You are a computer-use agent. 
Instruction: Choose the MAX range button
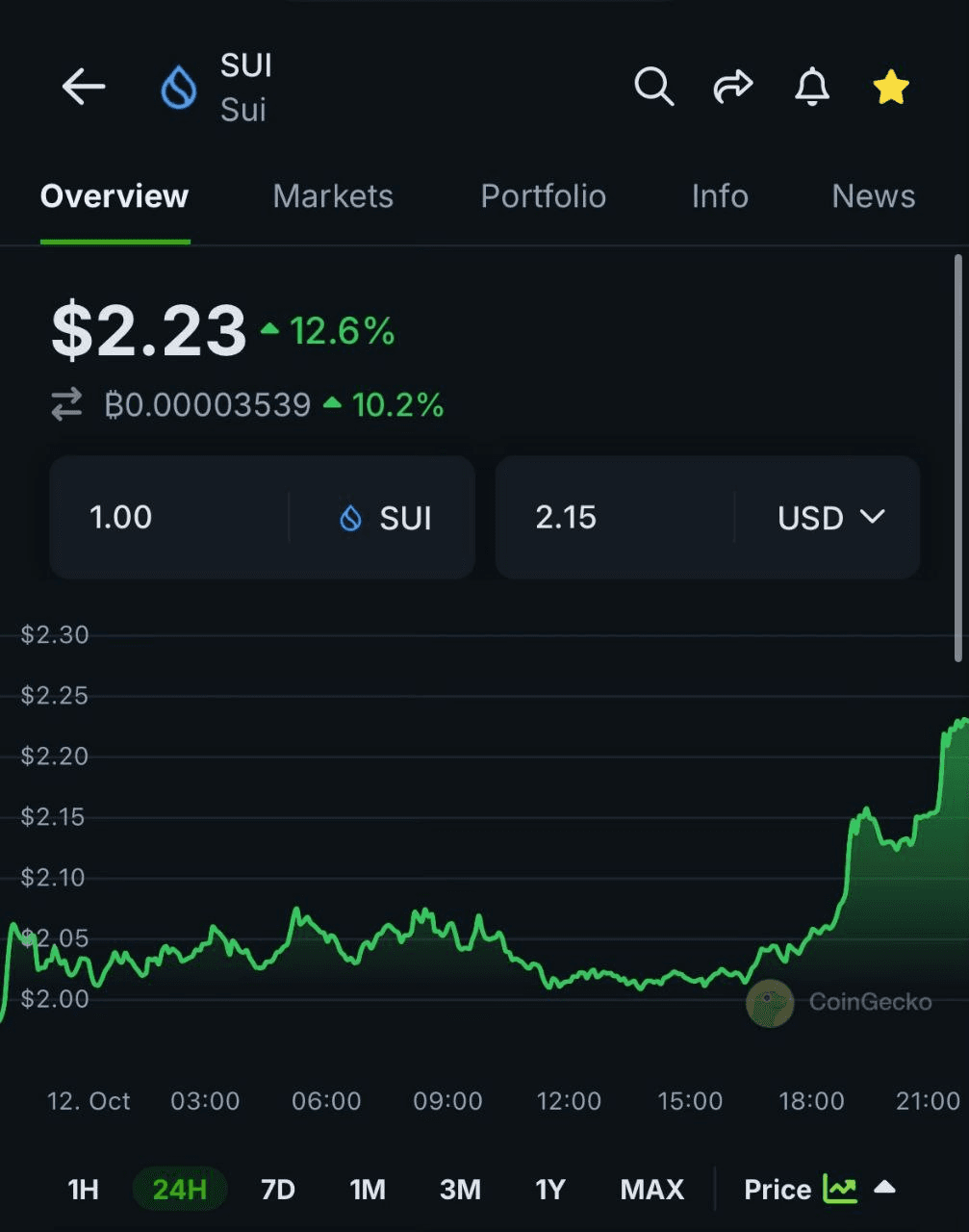click(x=652, y=1190)
